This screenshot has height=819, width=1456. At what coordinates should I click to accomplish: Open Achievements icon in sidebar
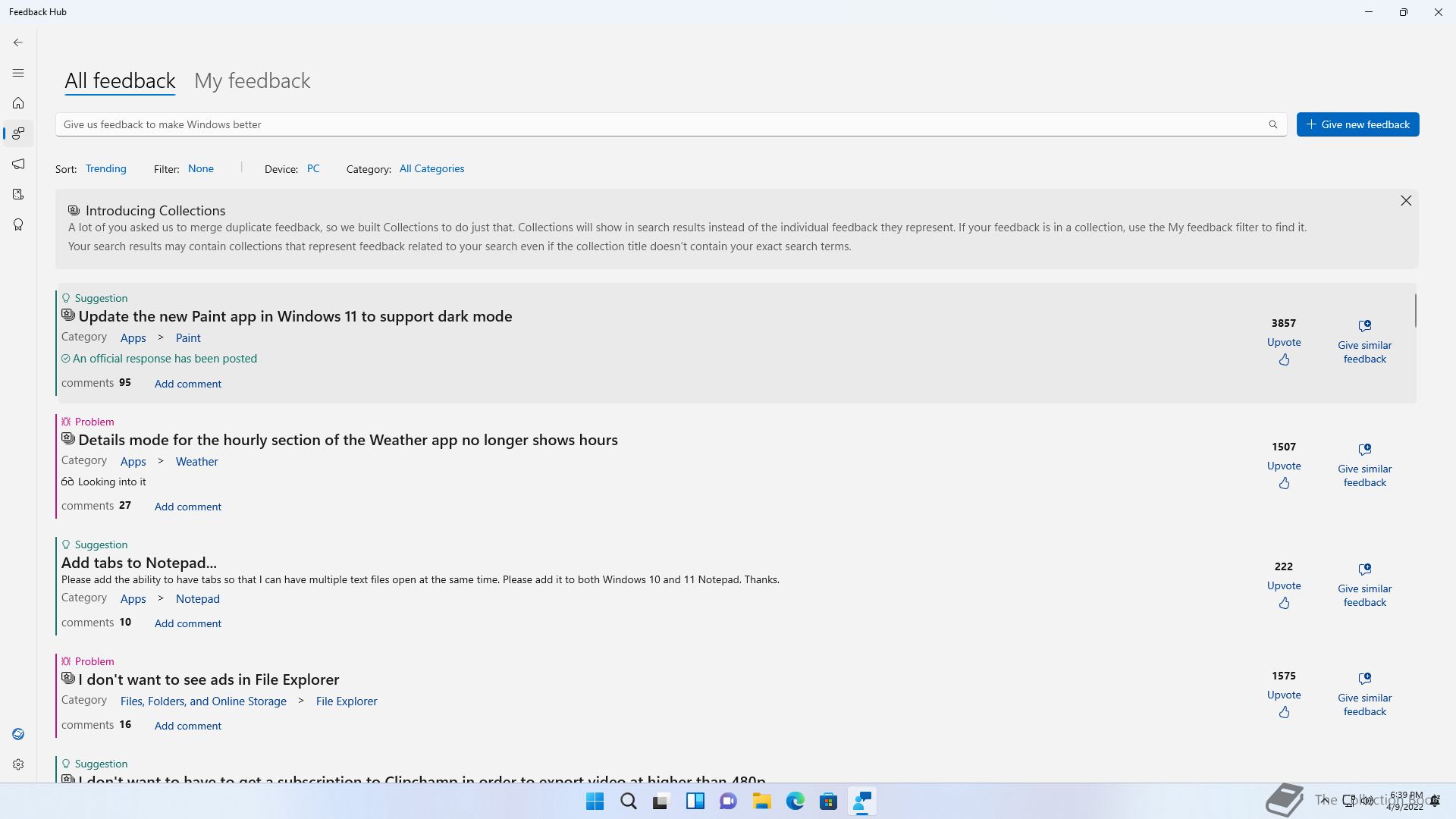click(x=18, y=224)
